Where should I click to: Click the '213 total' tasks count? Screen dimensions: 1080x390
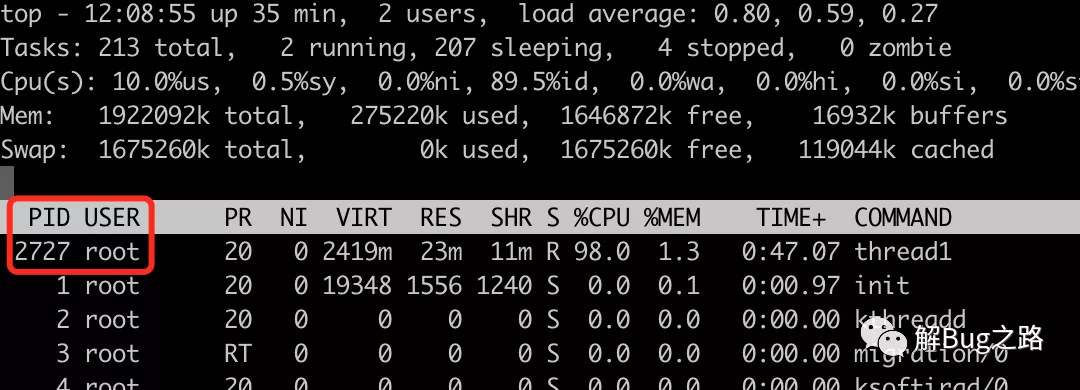coord(161,48)
